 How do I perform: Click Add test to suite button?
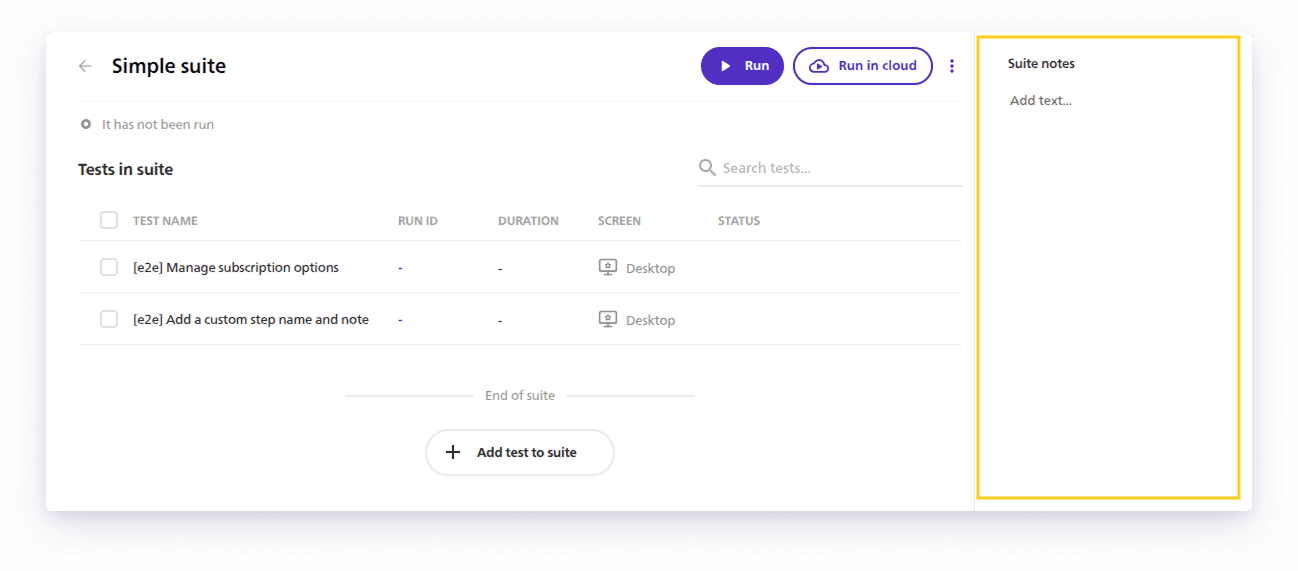pos(520,452)
